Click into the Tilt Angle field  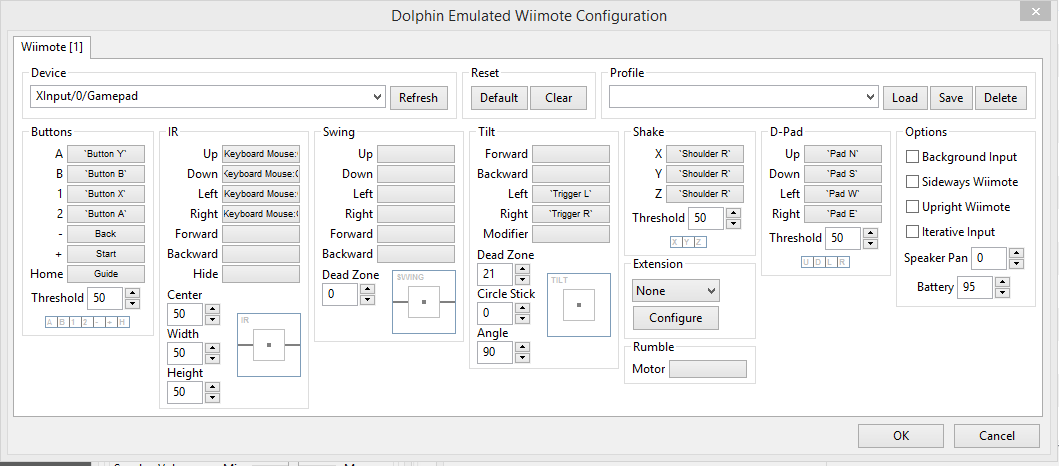[496, 353]
